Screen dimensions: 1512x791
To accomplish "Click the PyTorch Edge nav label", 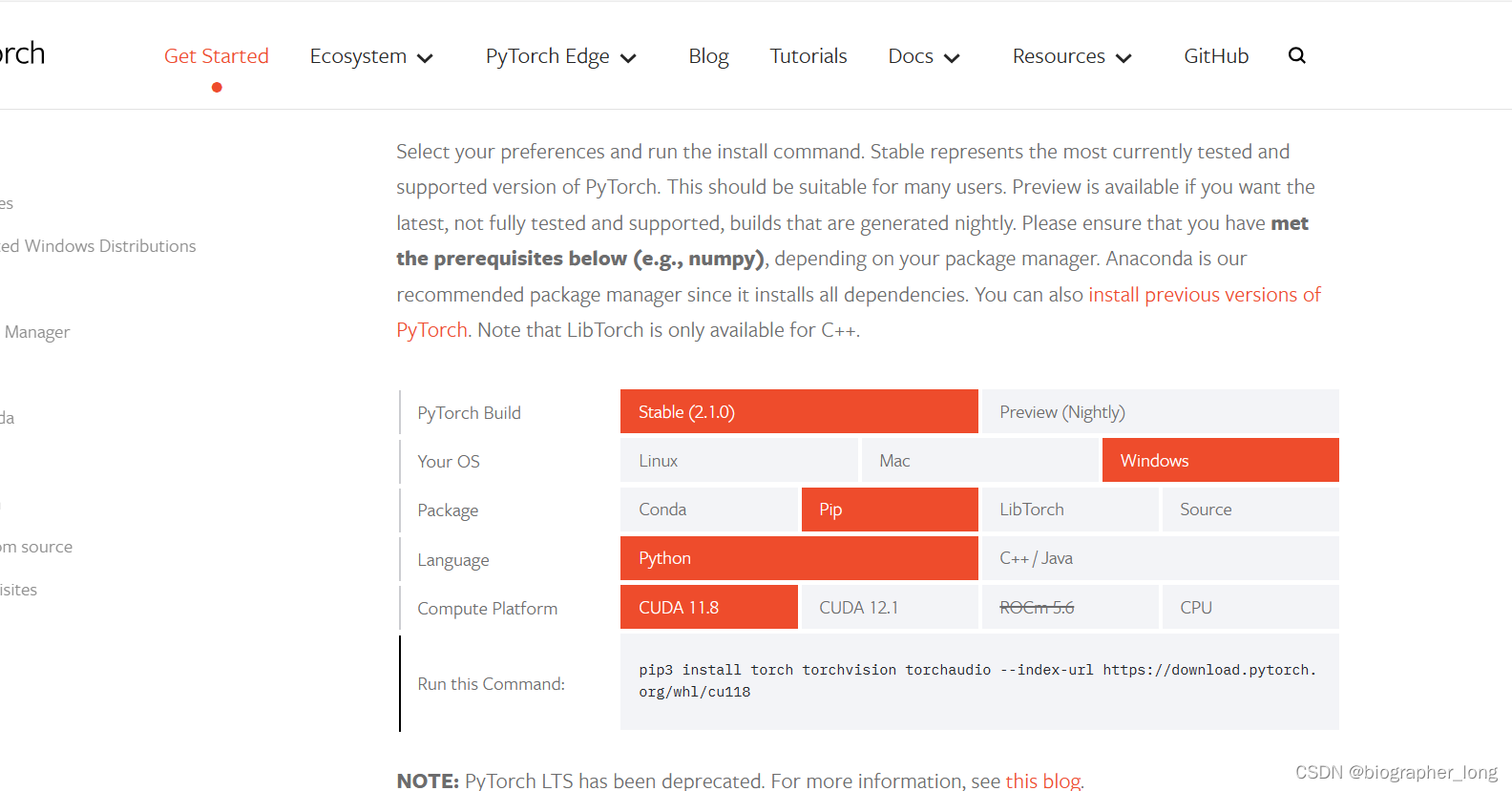I will coord(547,56).
